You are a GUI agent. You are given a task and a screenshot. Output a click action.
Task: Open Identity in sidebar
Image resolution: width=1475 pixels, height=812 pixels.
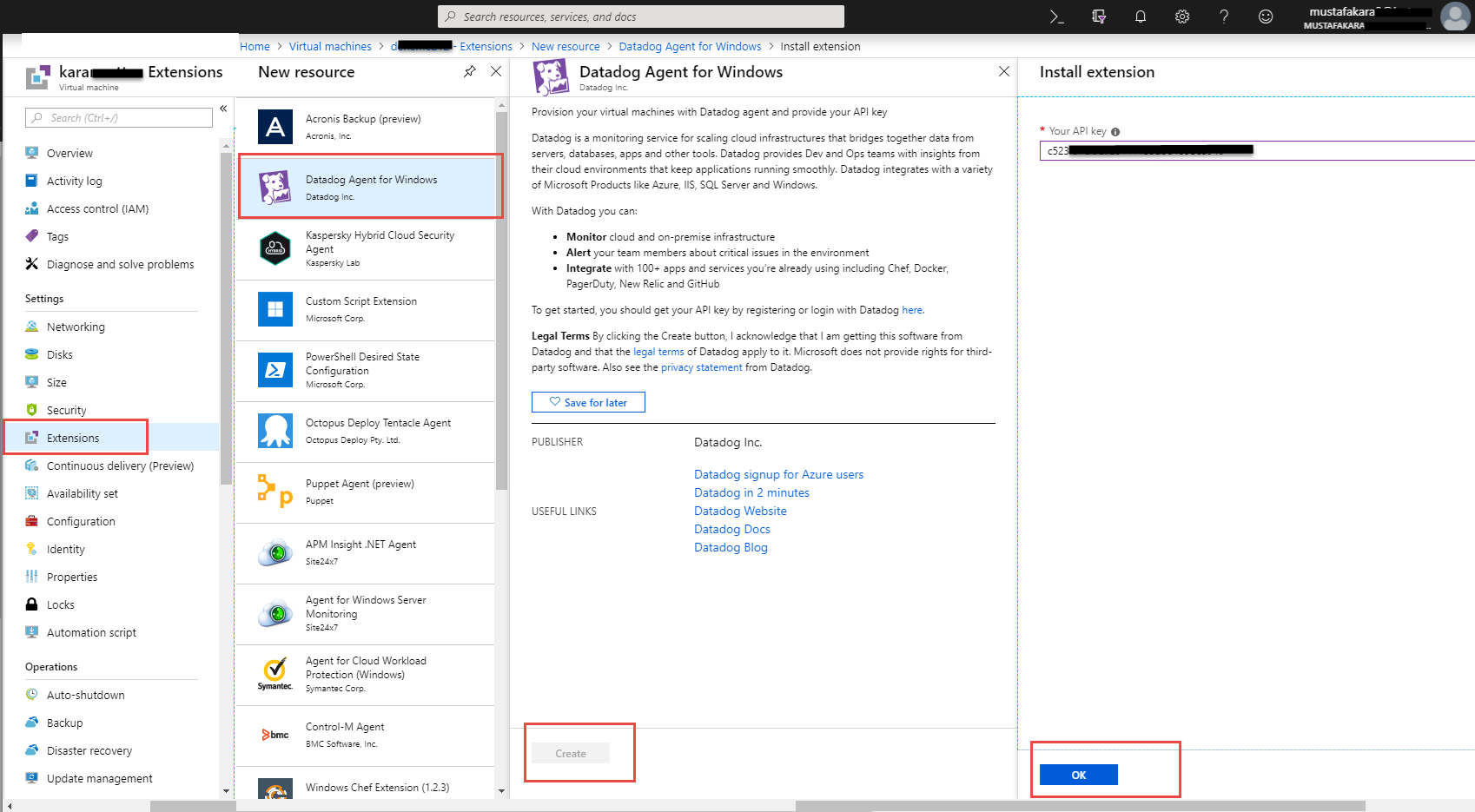coord(65,549)
